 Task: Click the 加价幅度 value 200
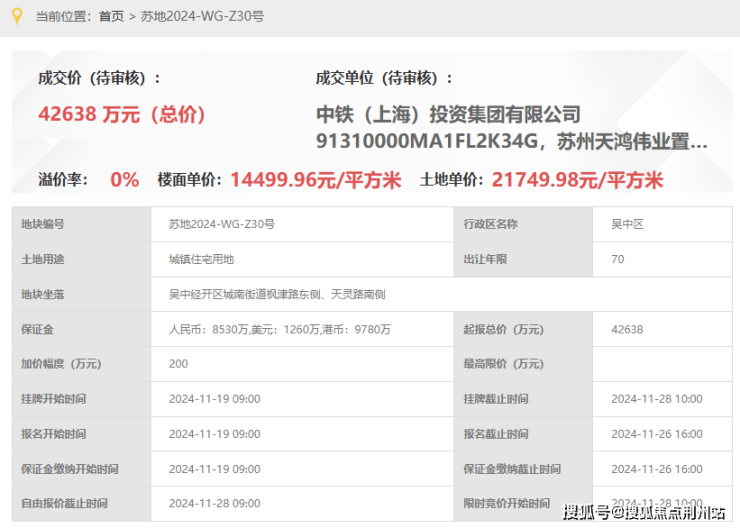coord(302,364)
